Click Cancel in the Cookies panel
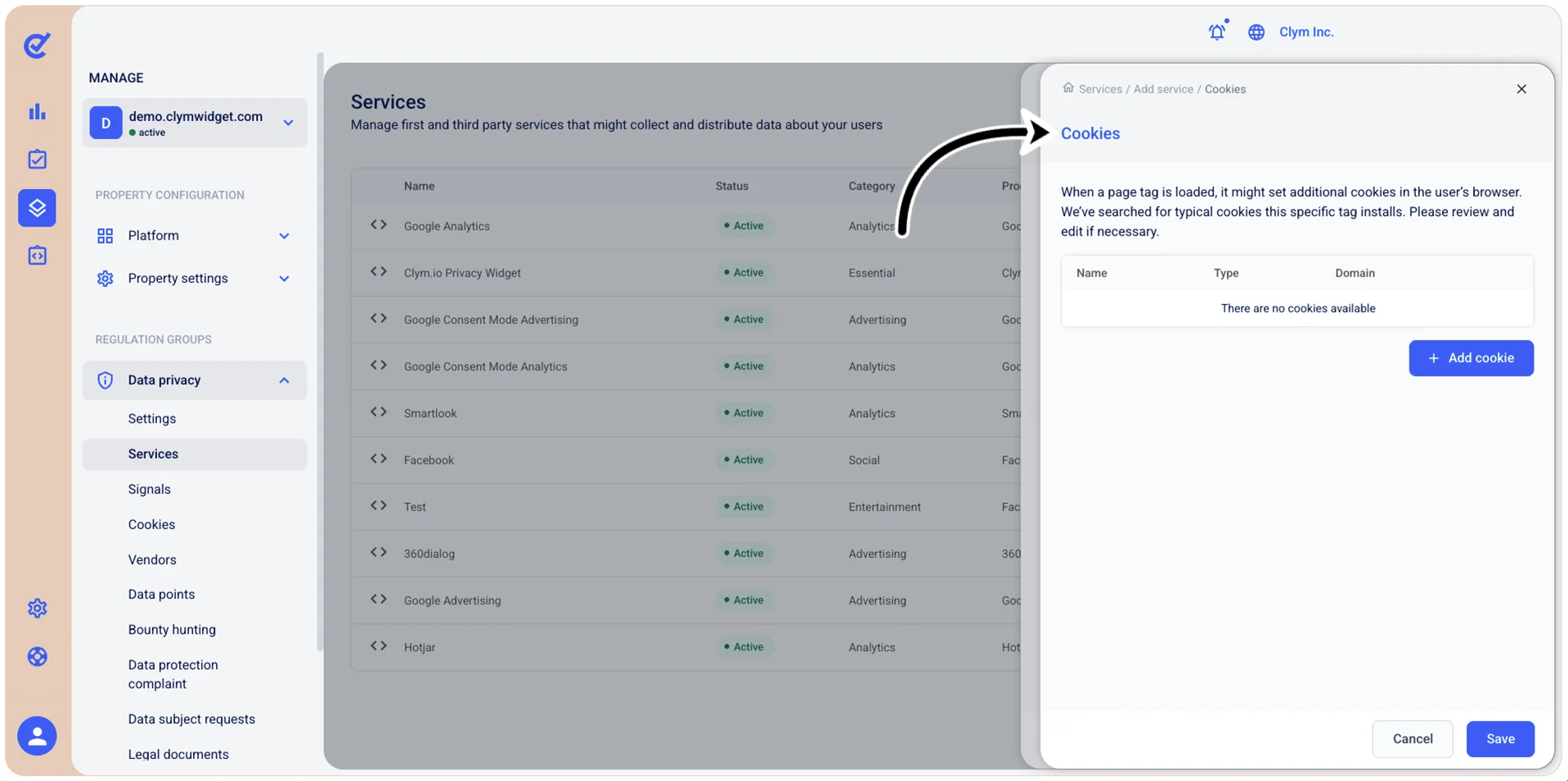The height and width of the screenshot is (781, 1568). point(1412,738)
